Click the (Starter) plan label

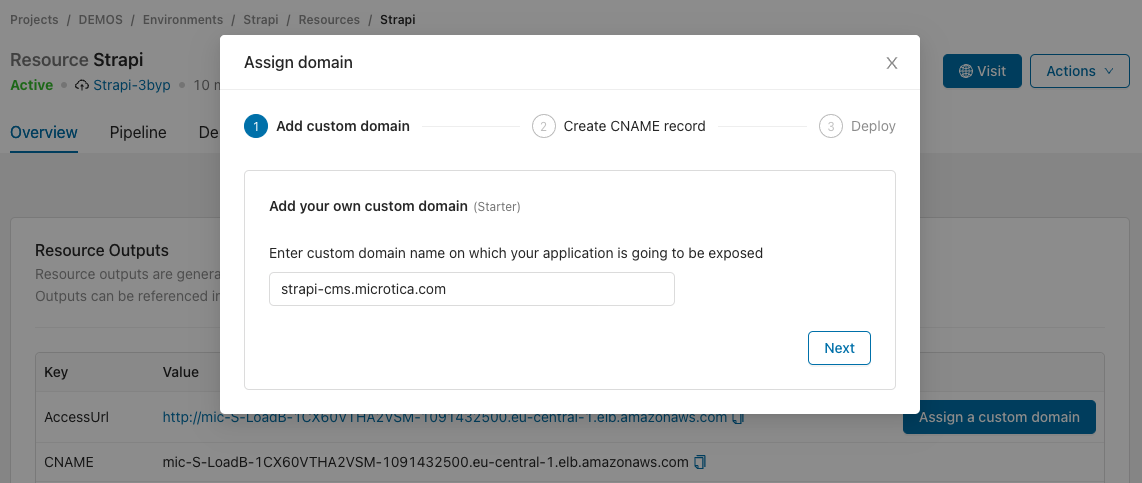pos(497,207)
